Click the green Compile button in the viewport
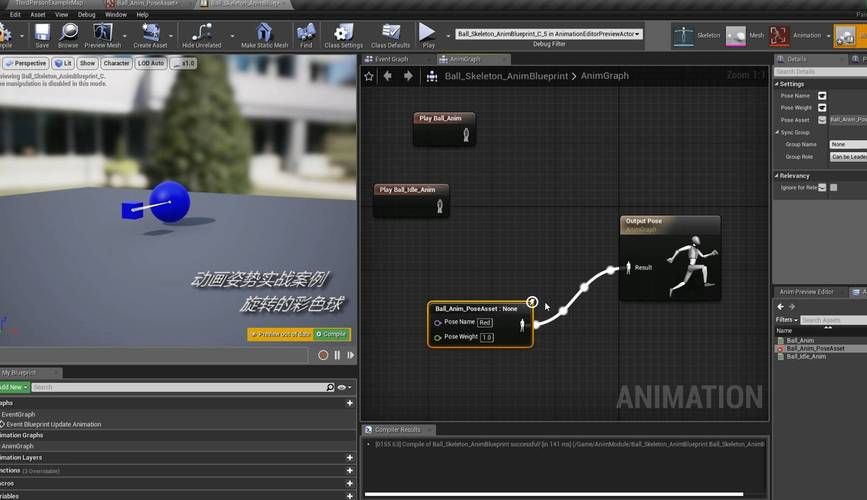 [331, 334]
